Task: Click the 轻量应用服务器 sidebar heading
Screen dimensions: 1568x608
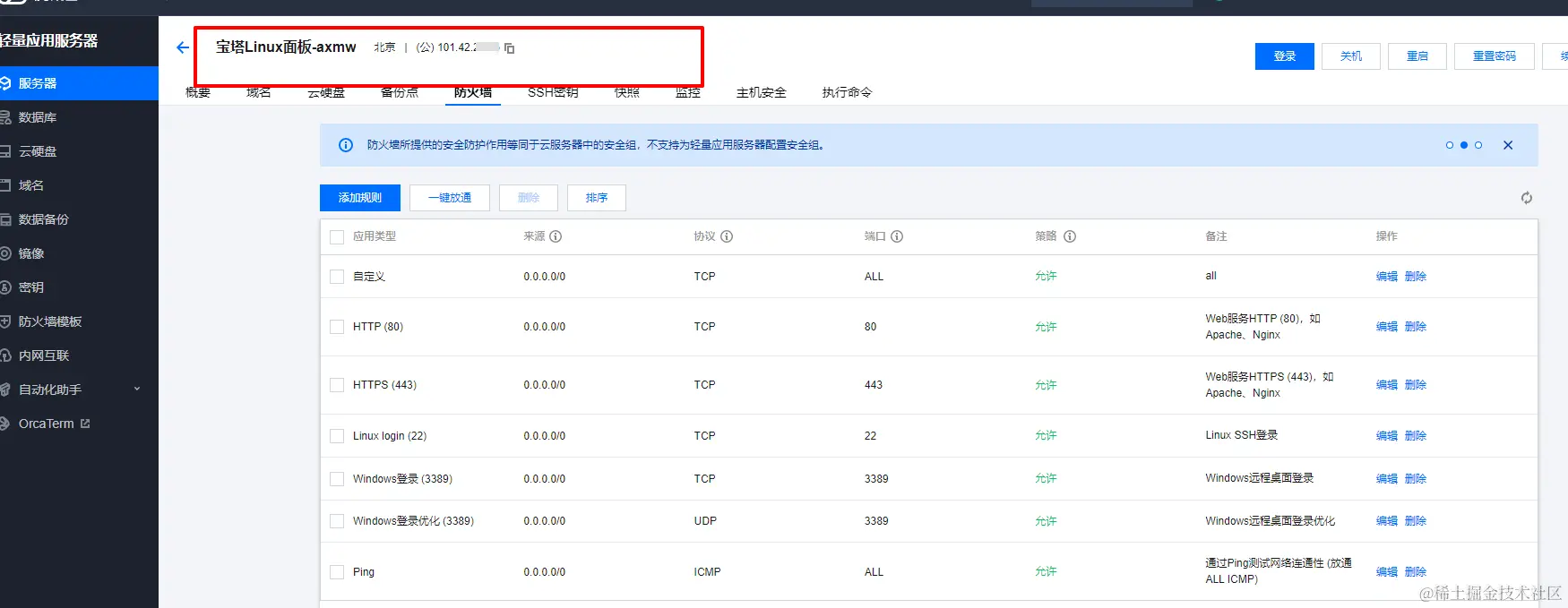Action: [49, 40]
